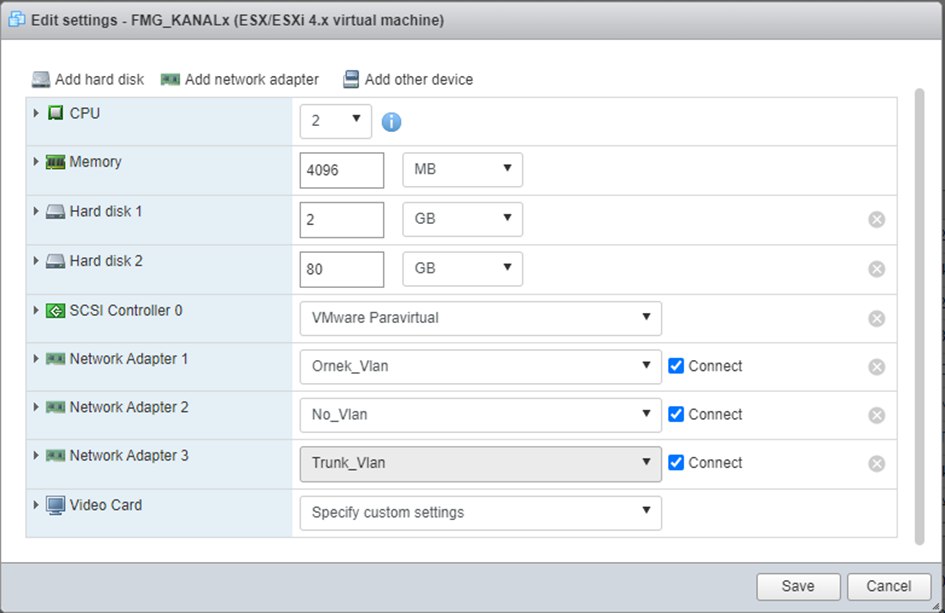This screenshot has width=945, height=613.
Task: Remove Hard disk 2 with its X icon
Action: (x=877, y=269)
